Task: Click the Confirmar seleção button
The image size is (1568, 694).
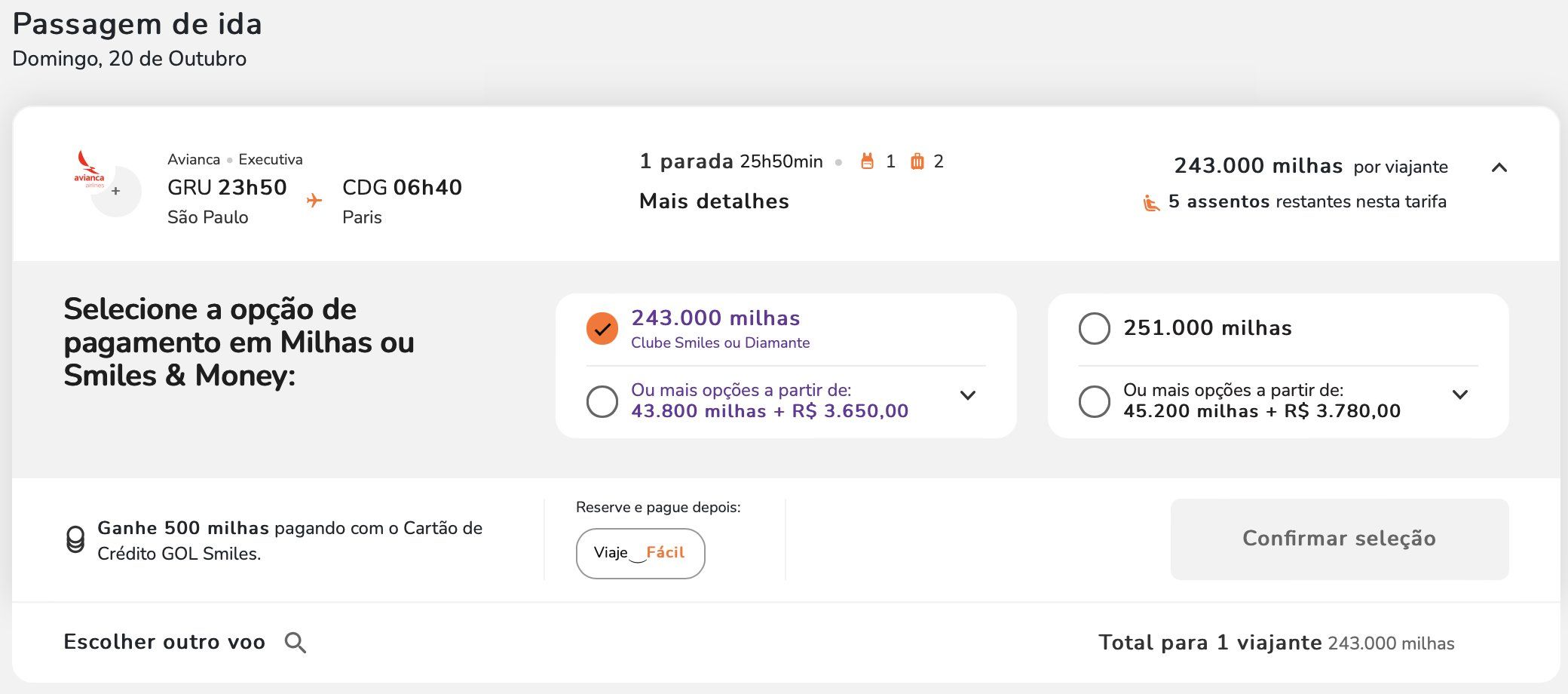Action: tap(1340, 539)
